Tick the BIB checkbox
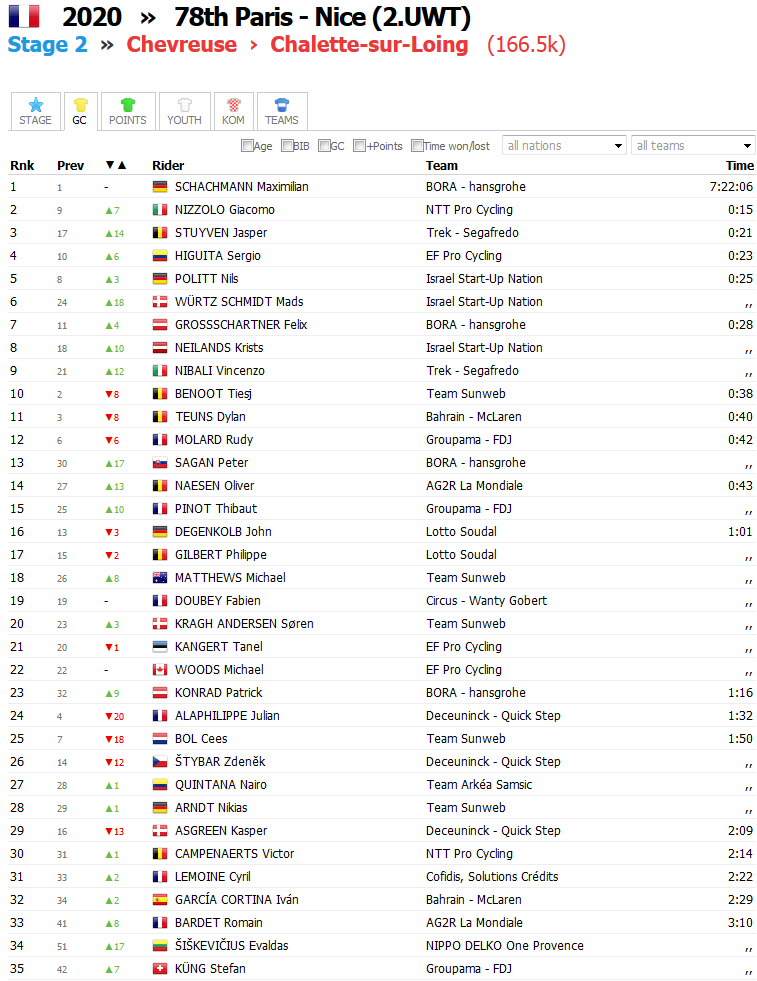 287,146
